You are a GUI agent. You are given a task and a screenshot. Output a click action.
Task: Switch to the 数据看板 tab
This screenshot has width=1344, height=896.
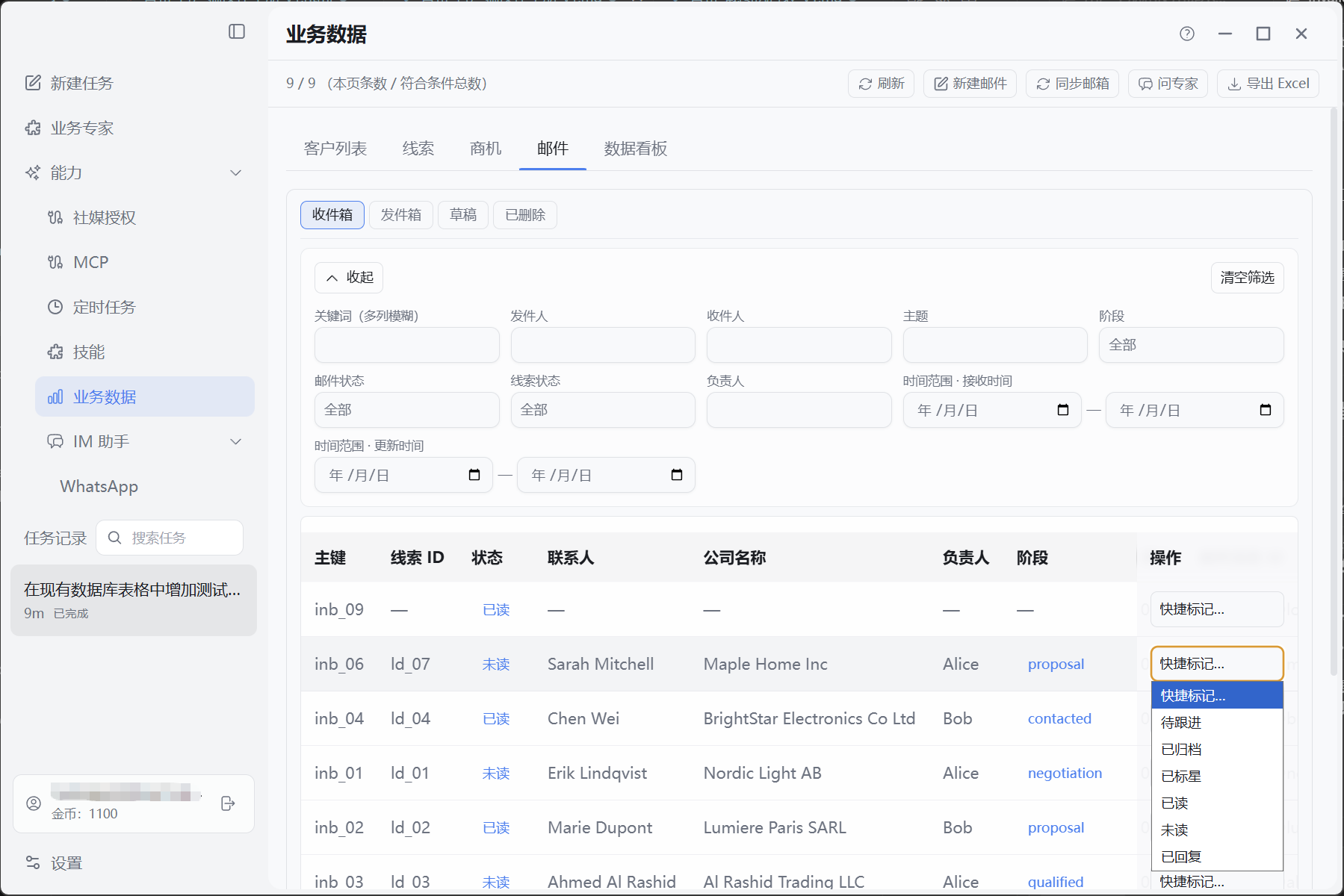coord(636,149)
